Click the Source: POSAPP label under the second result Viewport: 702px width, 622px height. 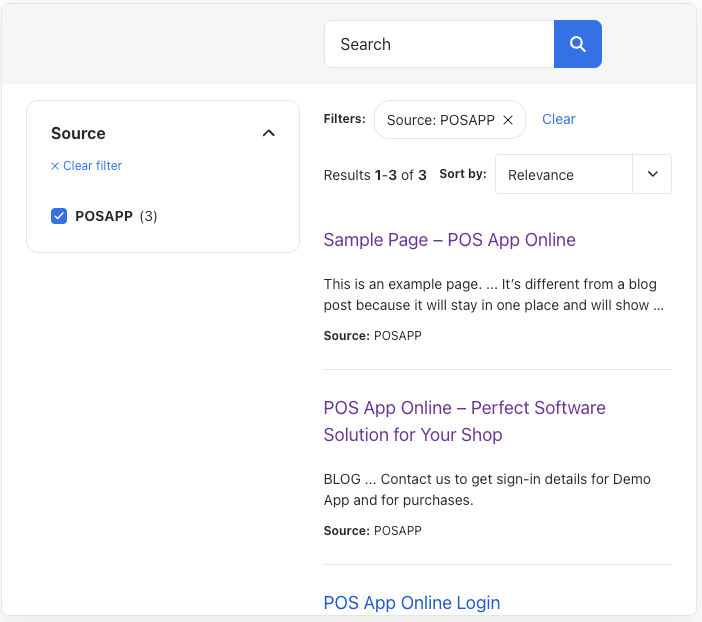coord(372,531)
